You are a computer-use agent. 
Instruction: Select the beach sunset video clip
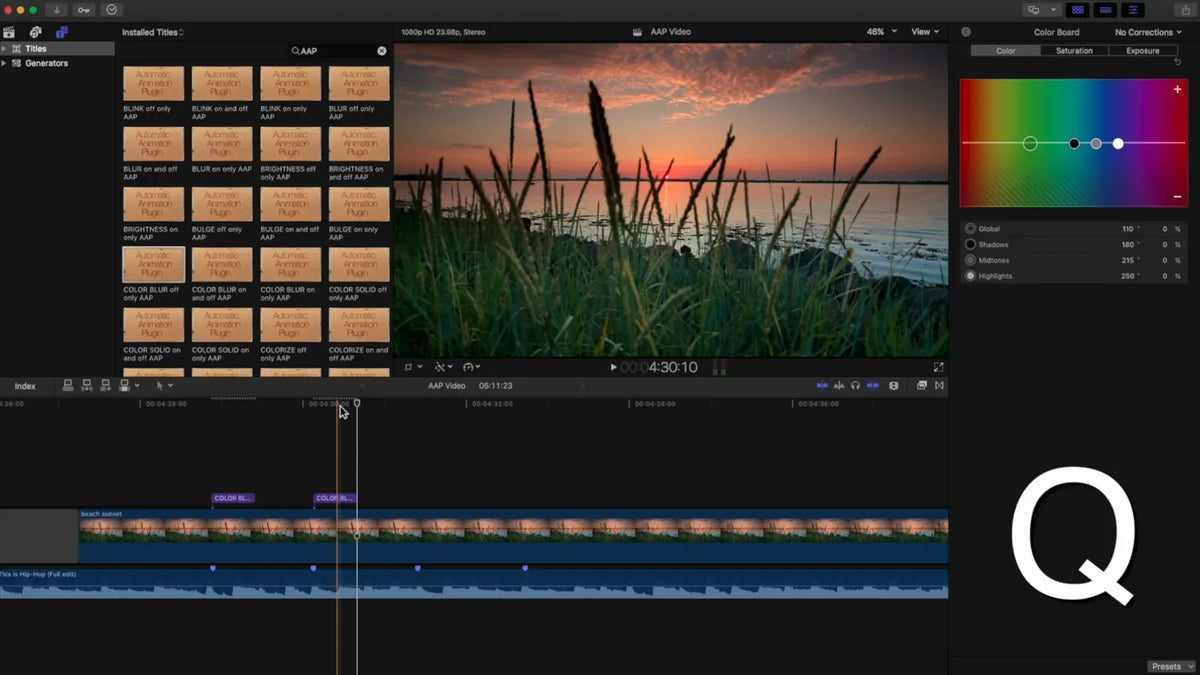coord(514,536)
